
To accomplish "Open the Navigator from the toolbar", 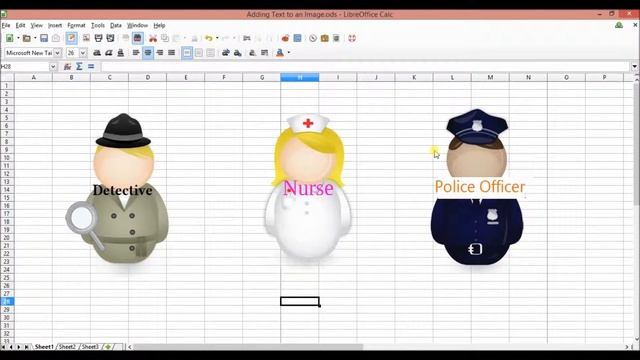I will (313, 38).
